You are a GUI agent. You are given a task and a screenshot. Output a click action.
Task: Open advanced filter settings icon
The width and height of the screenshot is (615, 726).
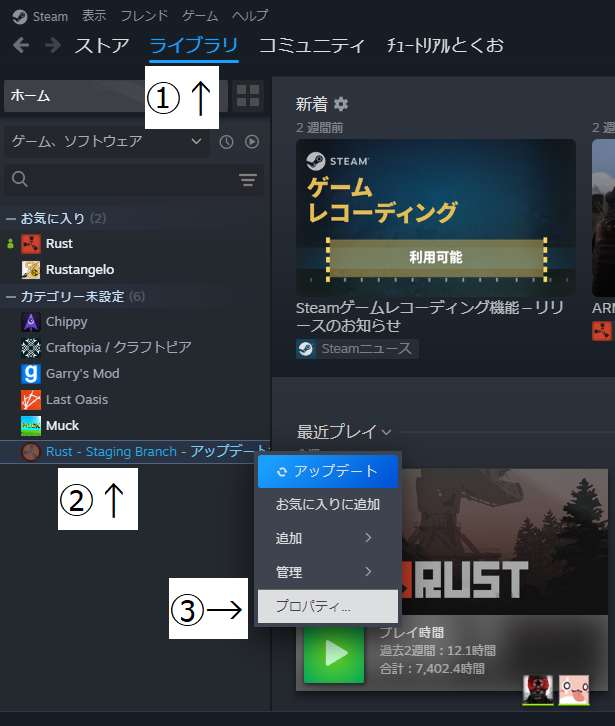coord(248,180)
